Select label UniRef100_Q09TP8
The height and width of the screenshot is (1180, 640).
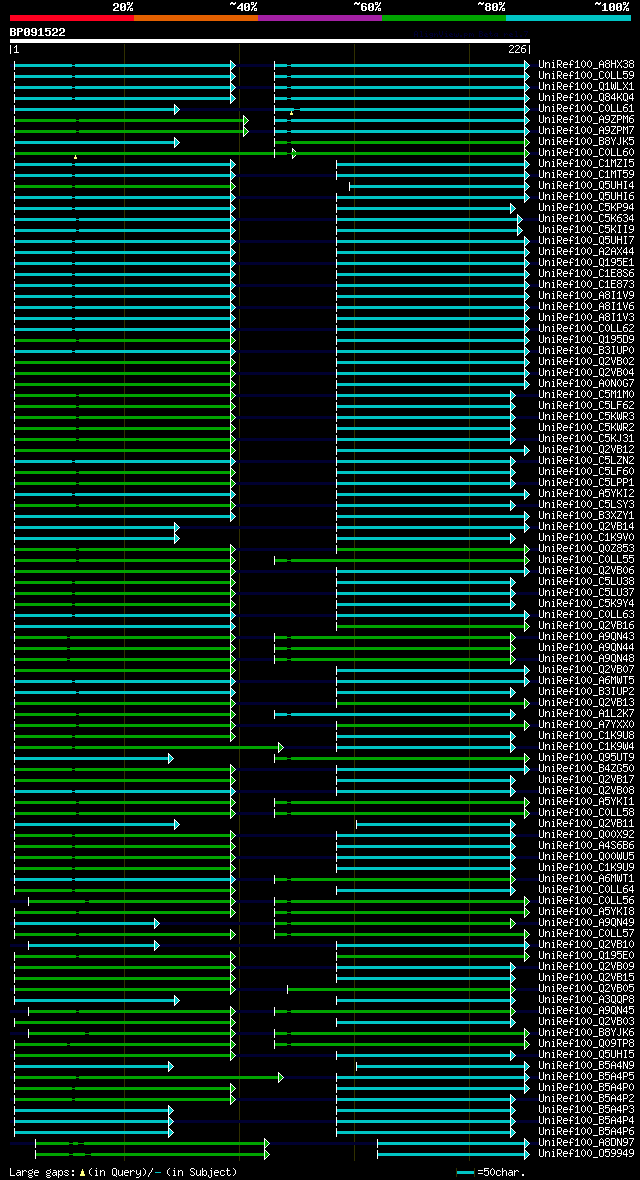pos(587,1043)
